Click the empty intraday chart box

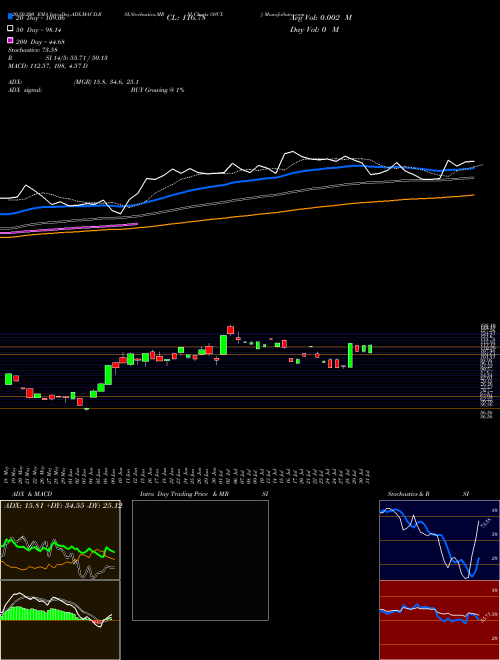point(200,560)
